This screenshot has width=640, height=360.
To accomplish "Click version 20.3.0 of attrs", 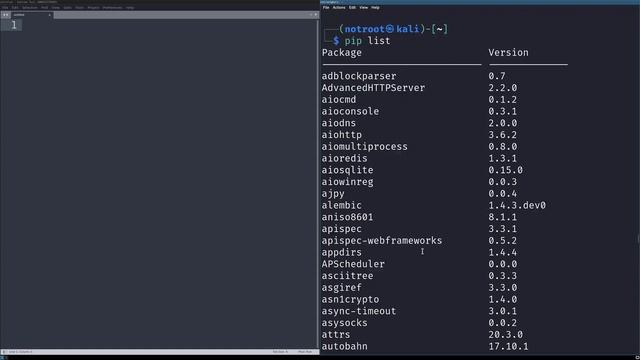I will pyautogui.click(x=506, y=335).
